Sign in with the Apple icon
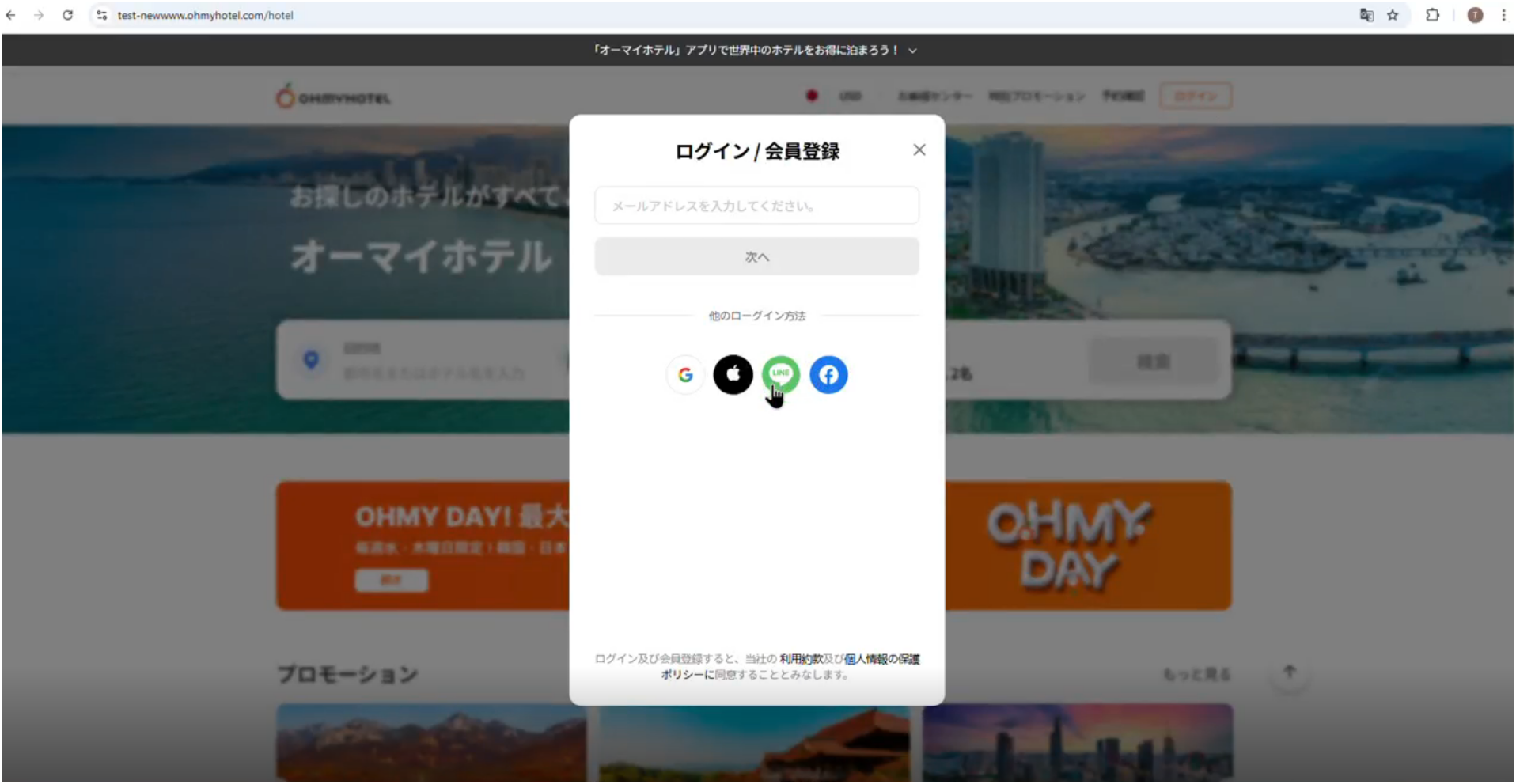The width and height of the screenshot is (1516, 784). (733, 375)
